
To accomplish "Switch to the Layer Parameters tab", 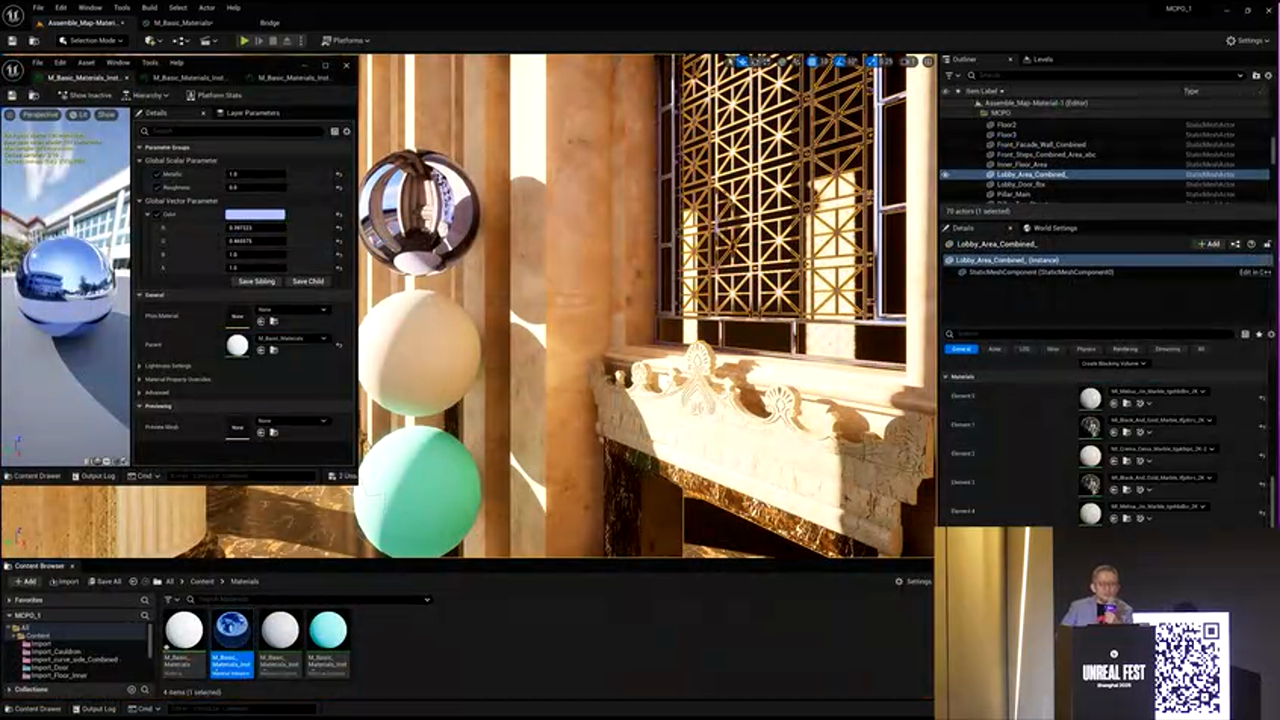I will pos(252,113).
